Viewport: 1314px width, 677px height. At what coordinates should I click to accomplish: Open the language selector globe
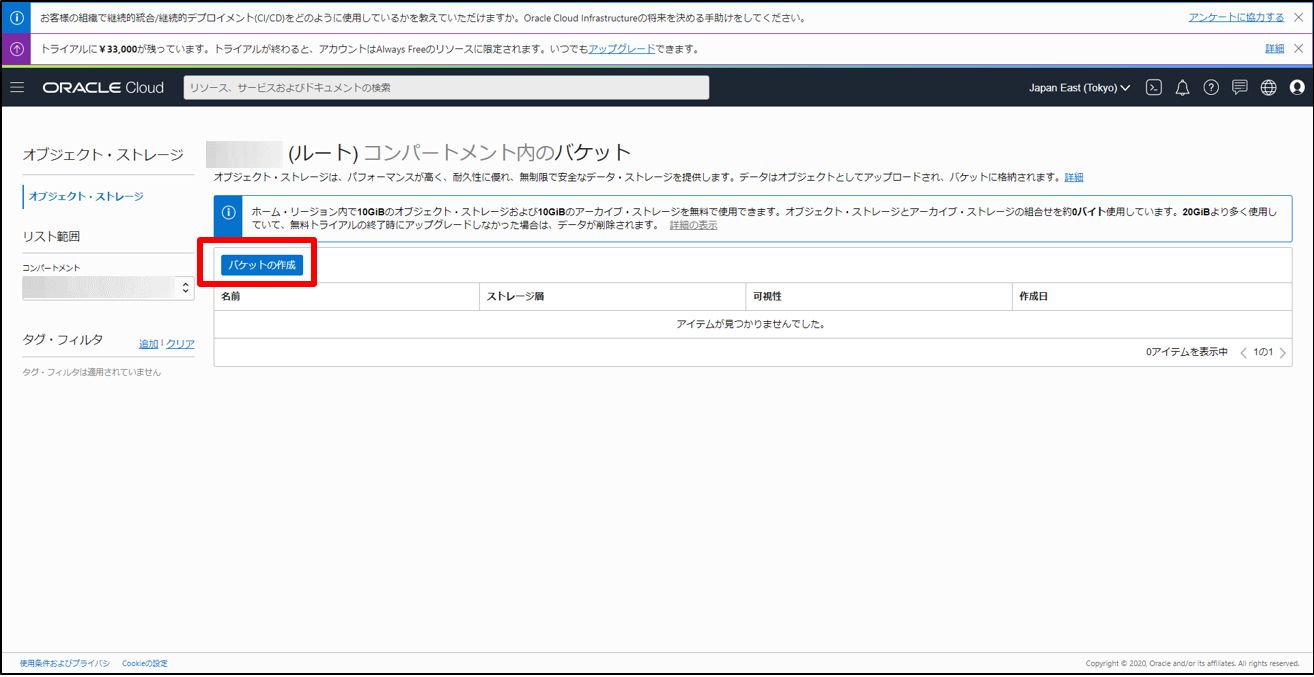point(1266,87)
